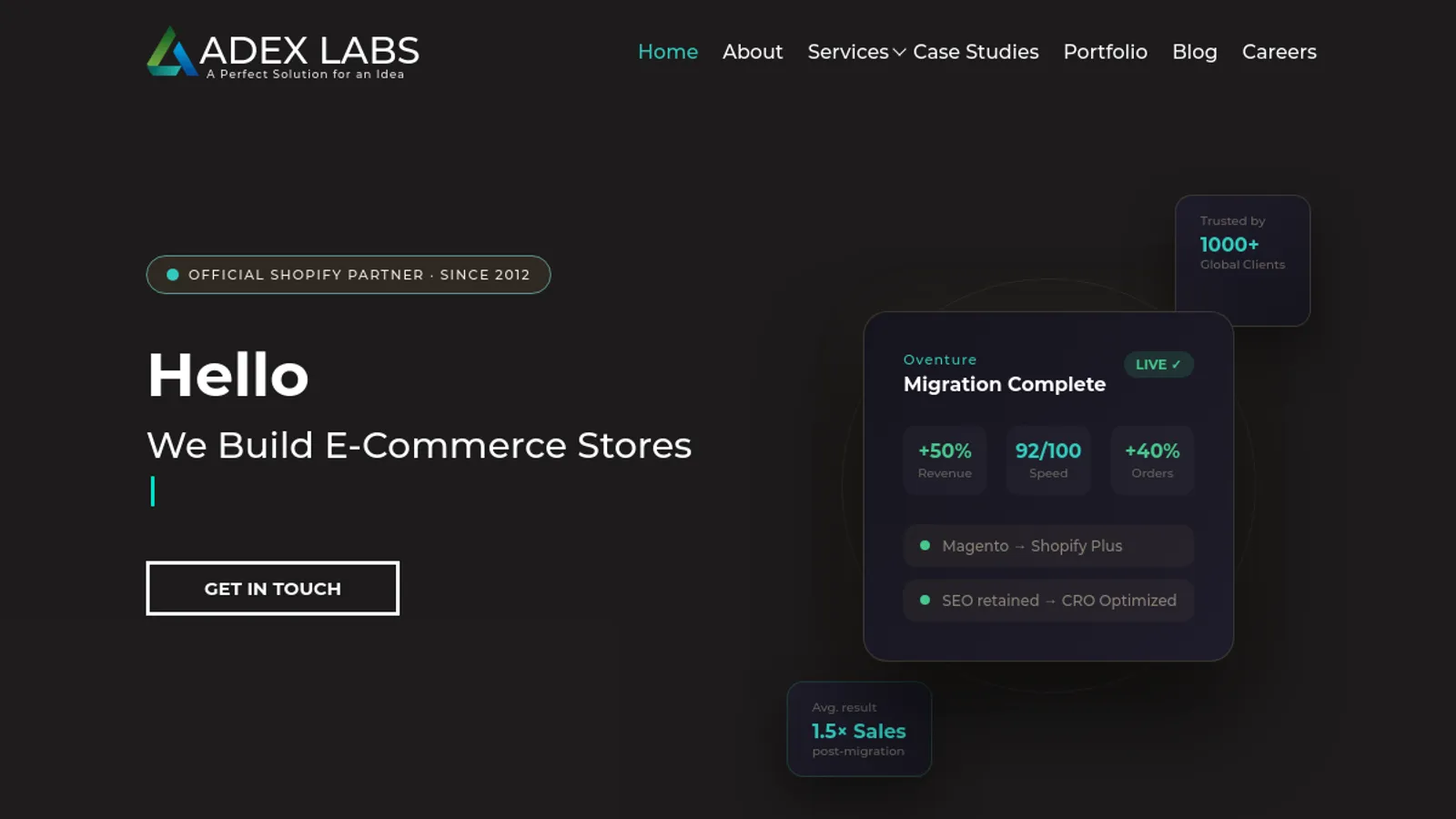Click the GET IN TOUCH button
This screenshot has height=819, width=1456.
coord(273,589)
